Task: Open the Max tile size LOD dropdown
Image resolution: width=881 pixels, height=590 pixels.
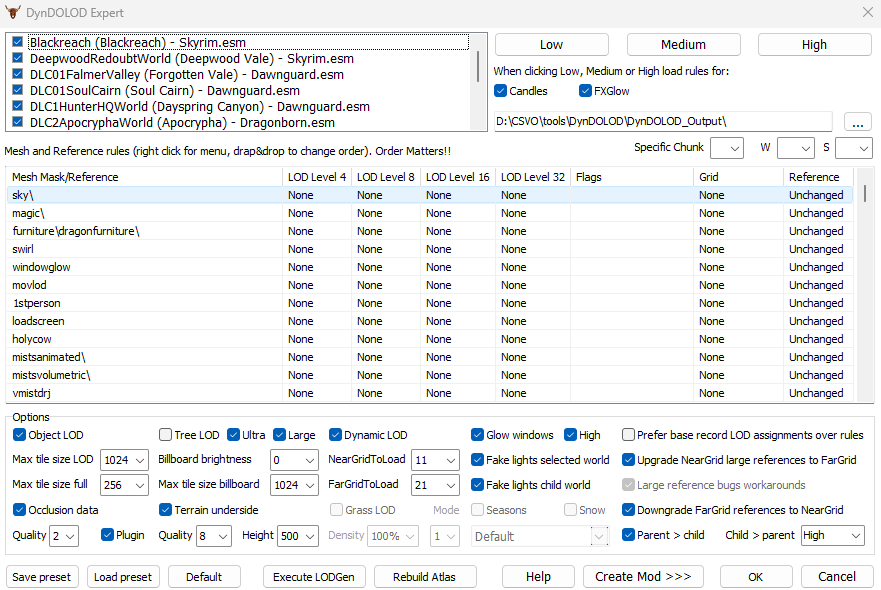Action: pyautogui.click(x=124, y=460)
